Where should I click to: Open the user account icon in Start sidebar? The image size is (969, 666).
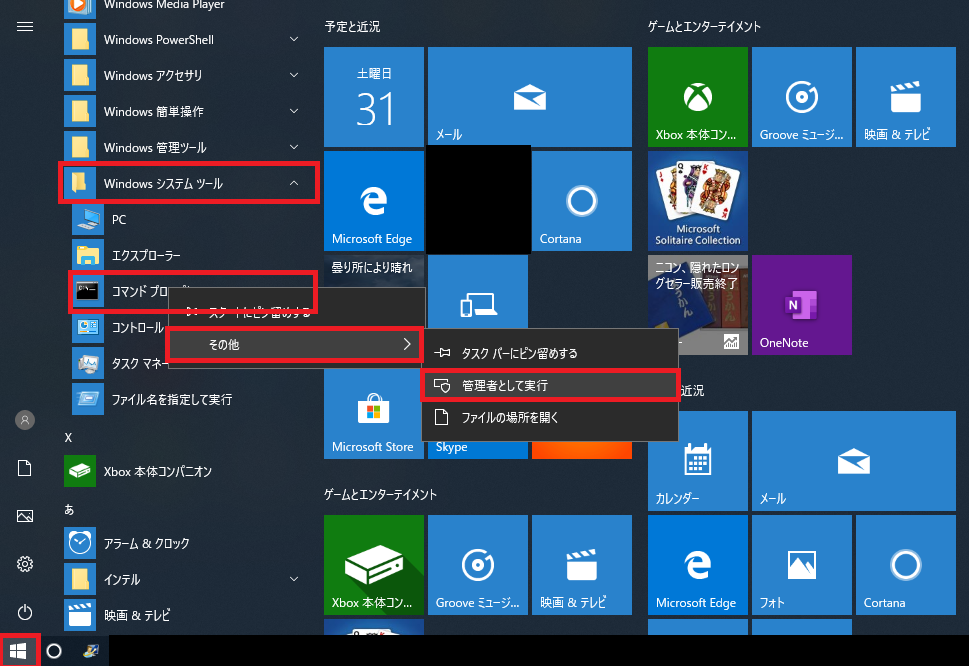(x=25, y=420)
